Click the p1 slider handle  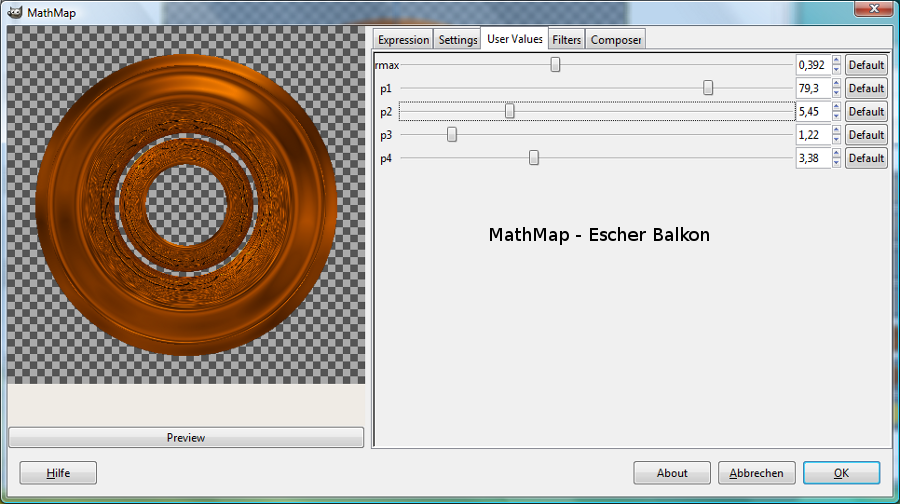pyautogui.click(x=708, y=88)
